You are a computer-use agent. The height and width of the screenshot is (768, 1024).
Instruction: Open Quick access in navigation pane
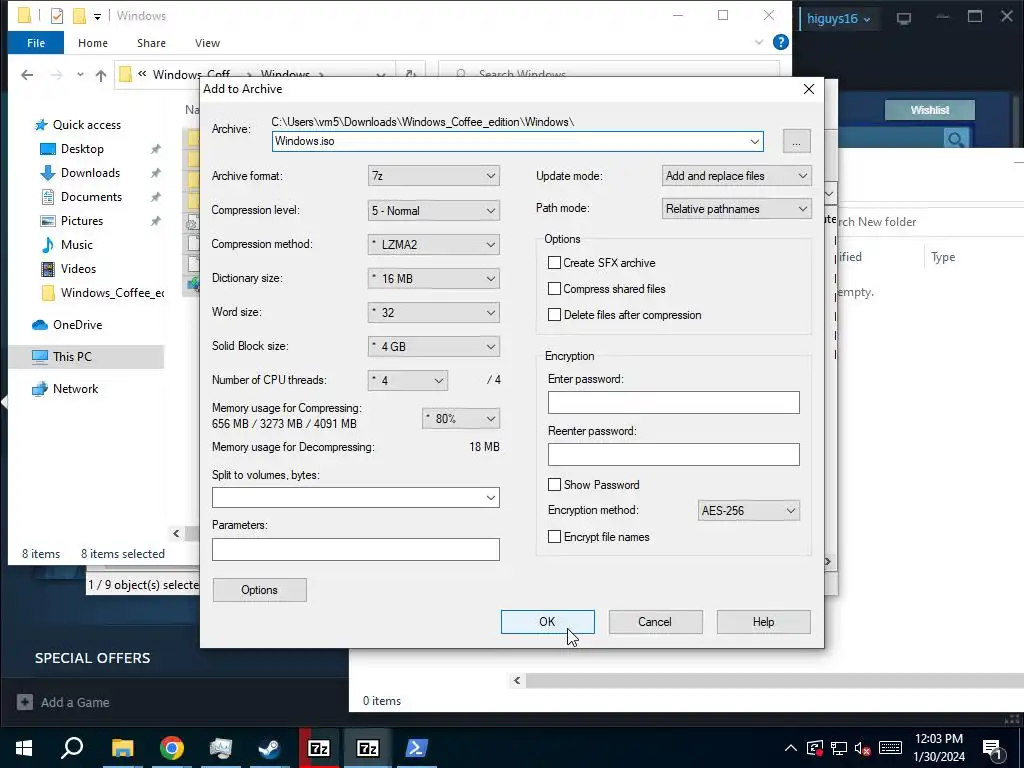(86, 125)
